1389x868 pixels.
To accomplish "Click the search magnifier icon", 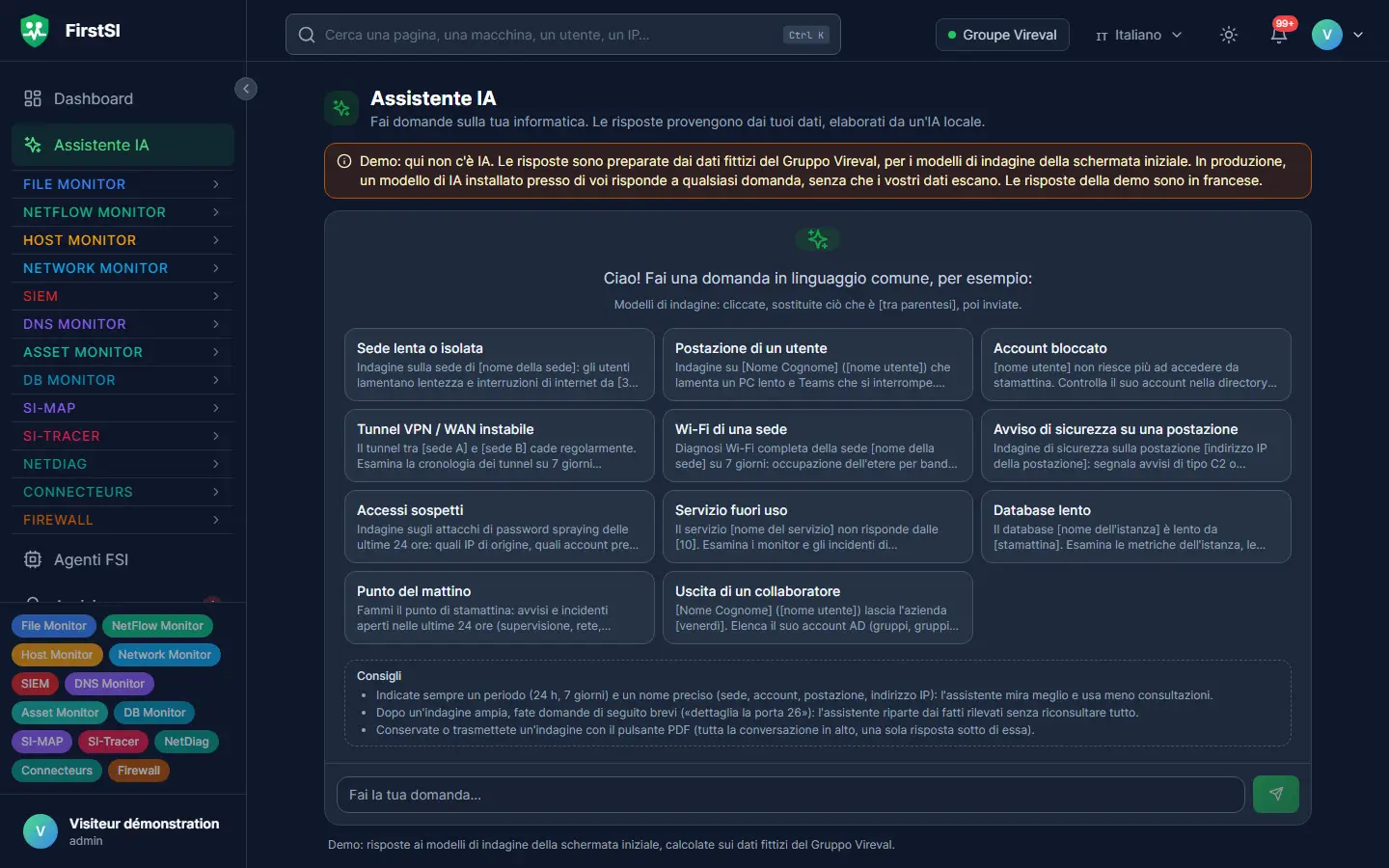I will pos(307,35).
